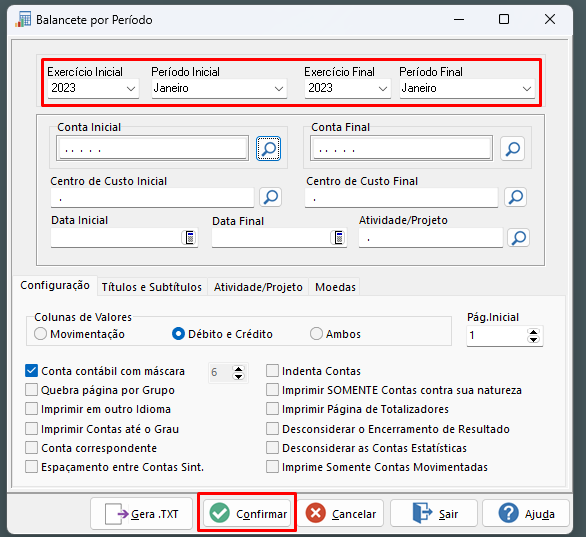Maximize the Balancete por Período window
The height and width of the screenshot is (537, 586).
coord(504,19)
